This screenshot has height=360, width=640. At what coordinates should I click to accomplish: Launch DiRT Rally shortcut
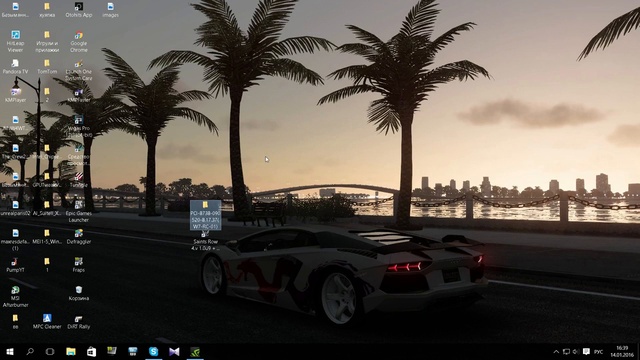(x=79, y=321)
